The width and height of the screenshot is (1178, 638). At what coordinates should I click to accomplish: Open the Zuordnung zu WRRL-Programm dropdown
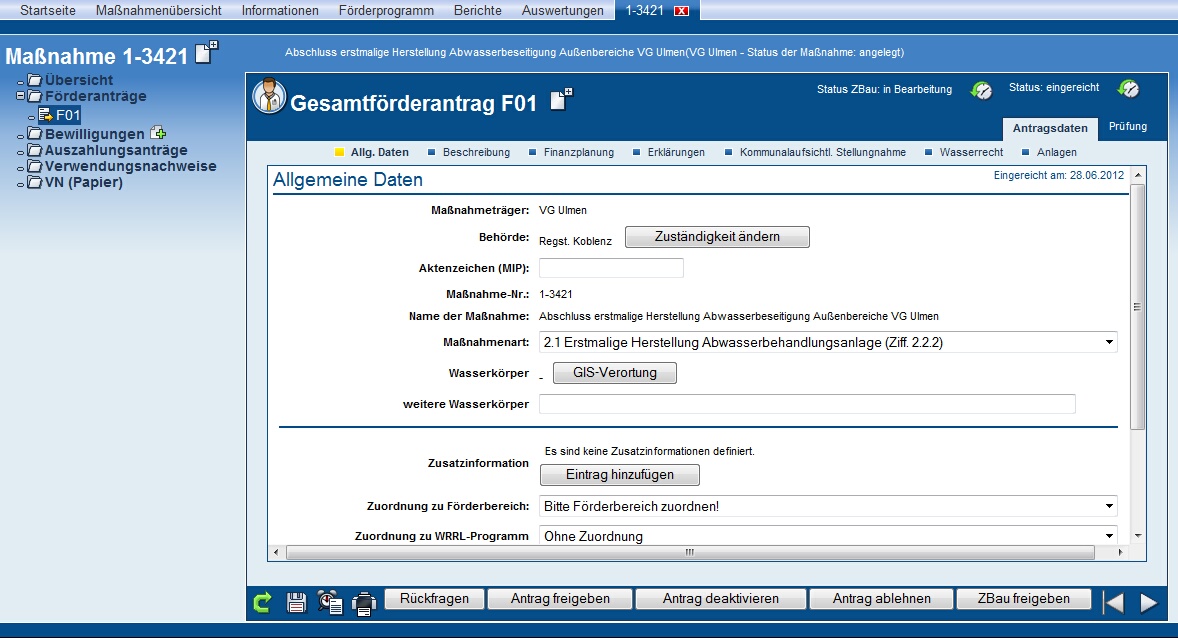[828, 536]
